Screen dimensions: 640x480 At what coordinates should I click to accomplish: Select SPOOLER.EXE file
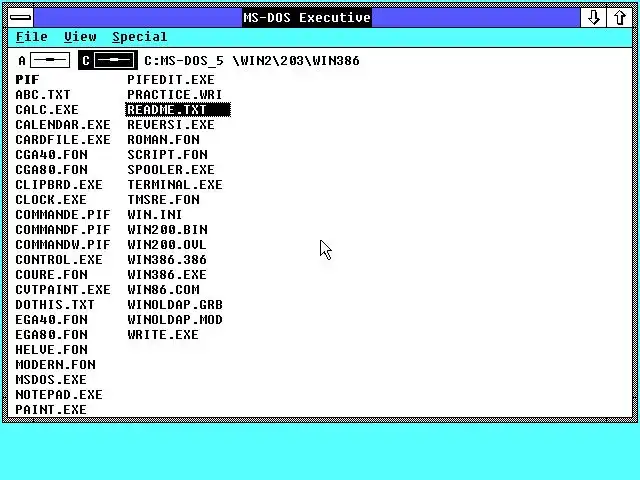[x=171, y=170]
